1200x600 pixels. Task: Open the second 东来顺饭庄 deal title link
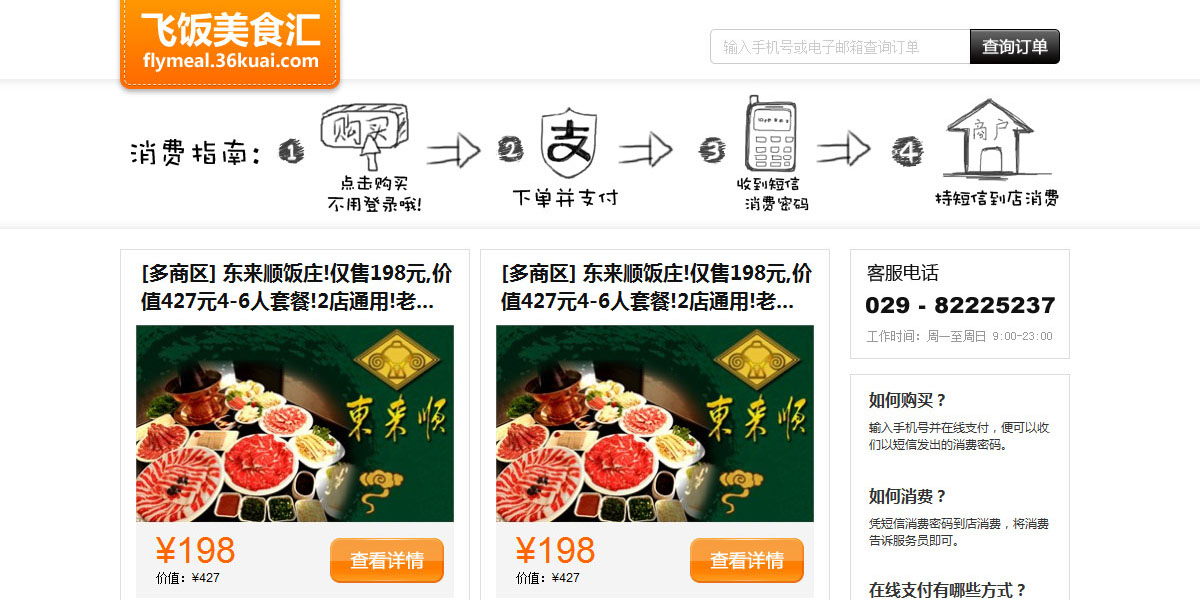pos(655,287)
